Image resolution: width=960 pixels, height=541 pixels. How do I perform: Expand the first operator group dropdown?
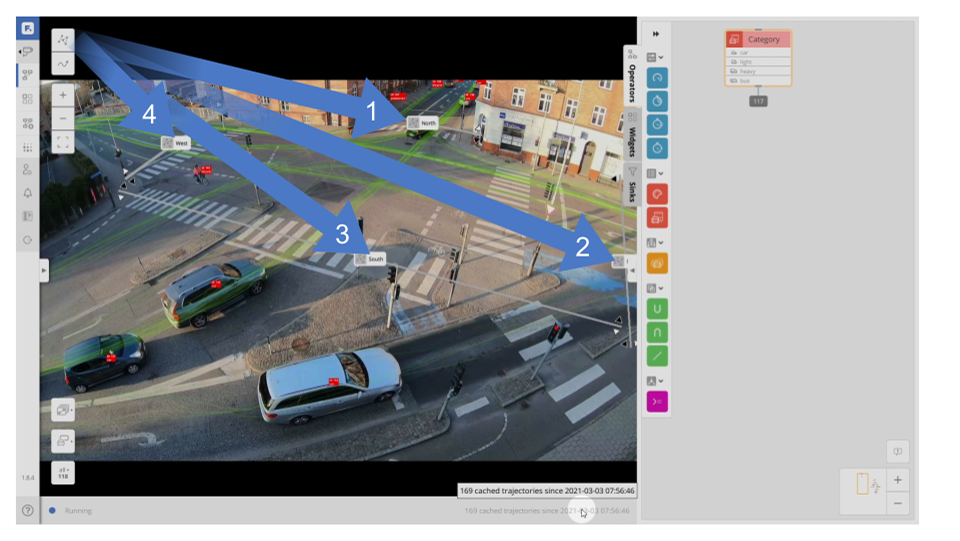pos(655,58)
